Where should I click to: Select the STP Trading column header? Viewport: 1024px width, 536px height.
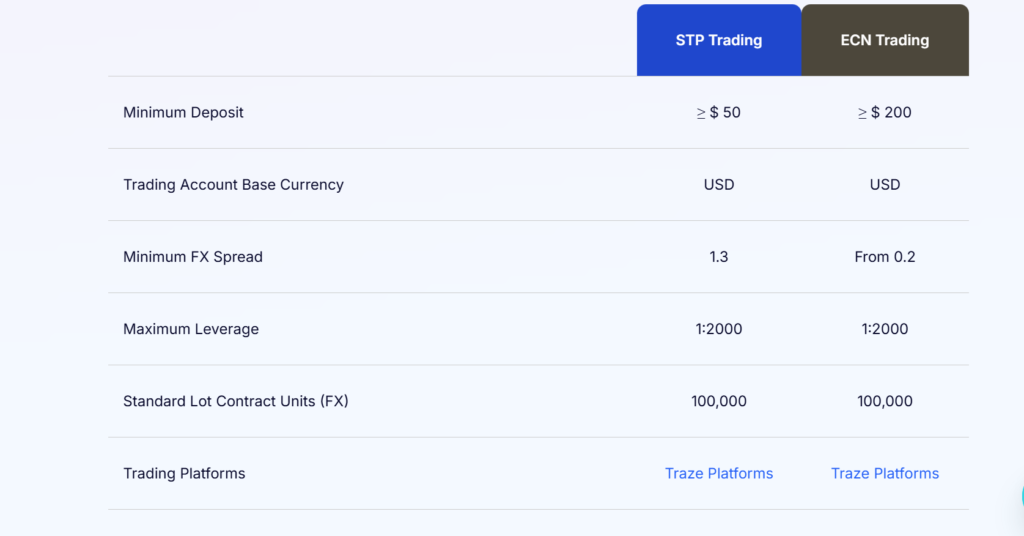[719, 40]
